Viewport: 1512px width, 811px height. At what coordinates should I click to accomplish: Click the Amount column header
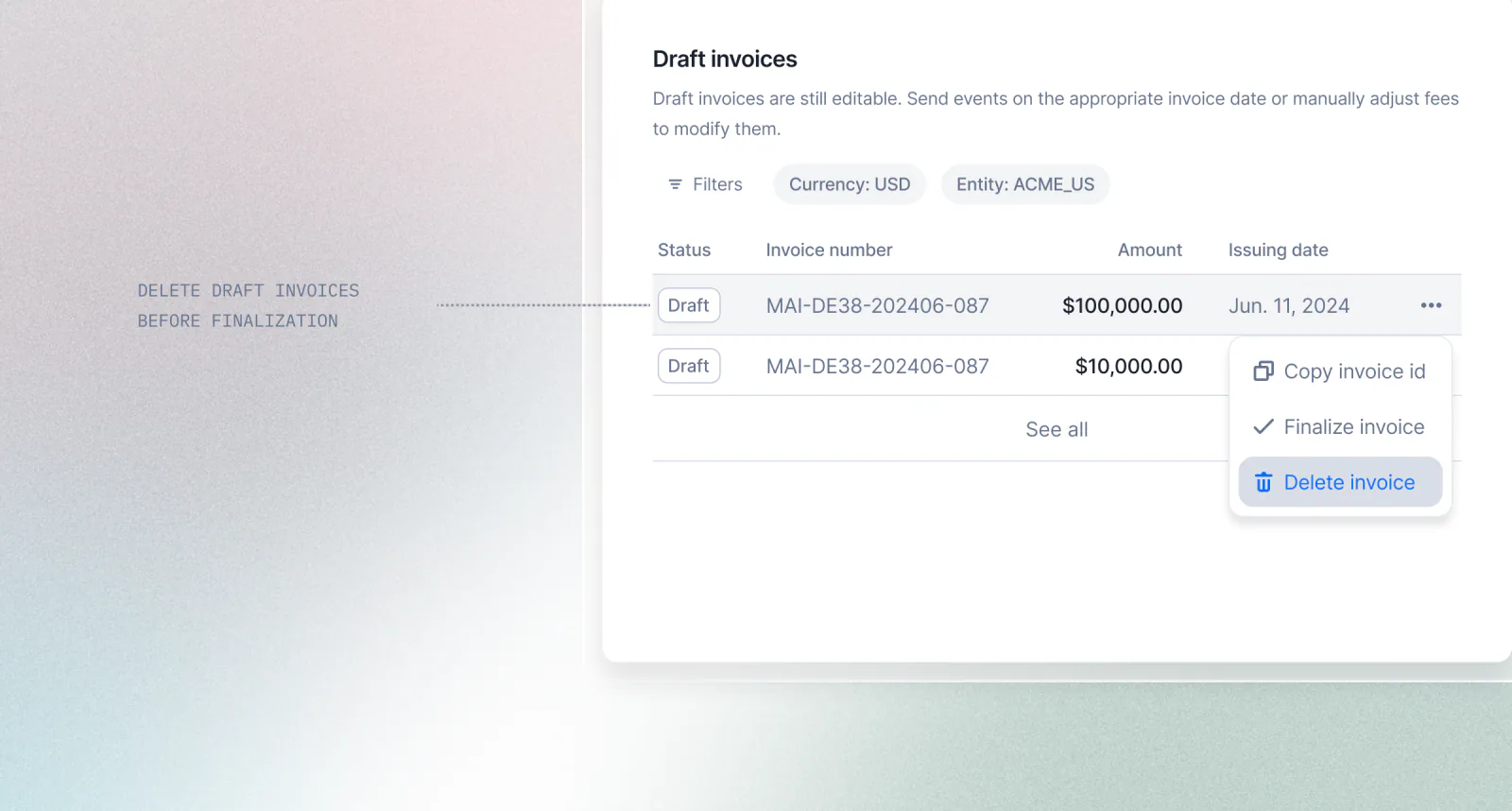tap(1149, 250)
